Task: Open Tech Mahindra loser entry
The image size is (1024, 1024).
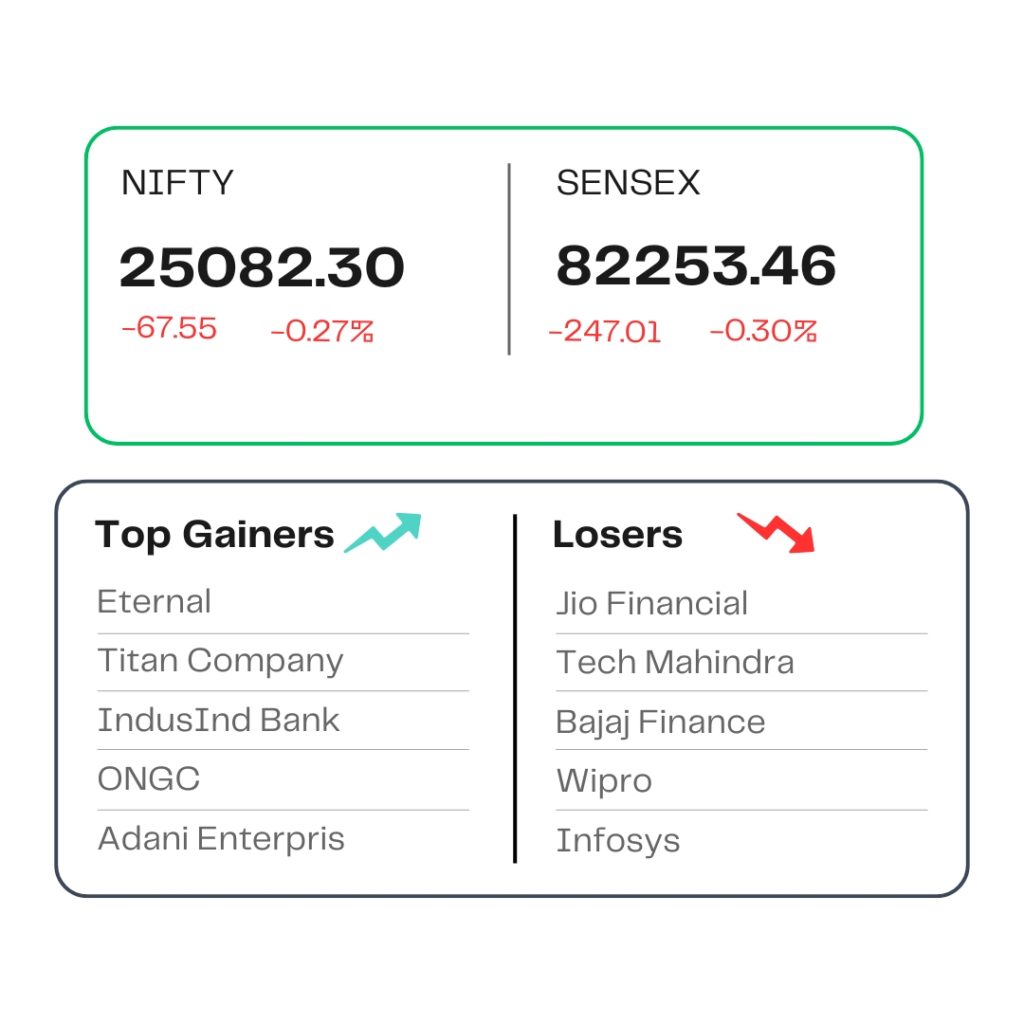Action: (675, 662)
